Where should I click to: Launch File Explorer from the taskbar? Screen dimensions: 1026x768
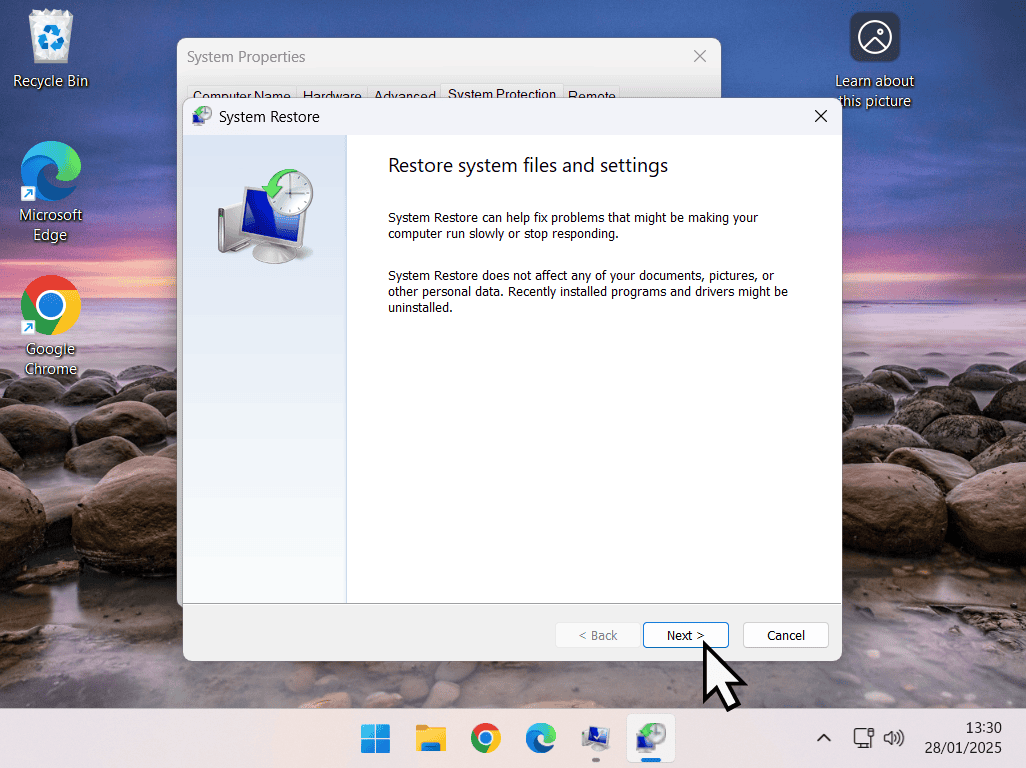pos(431,739)
